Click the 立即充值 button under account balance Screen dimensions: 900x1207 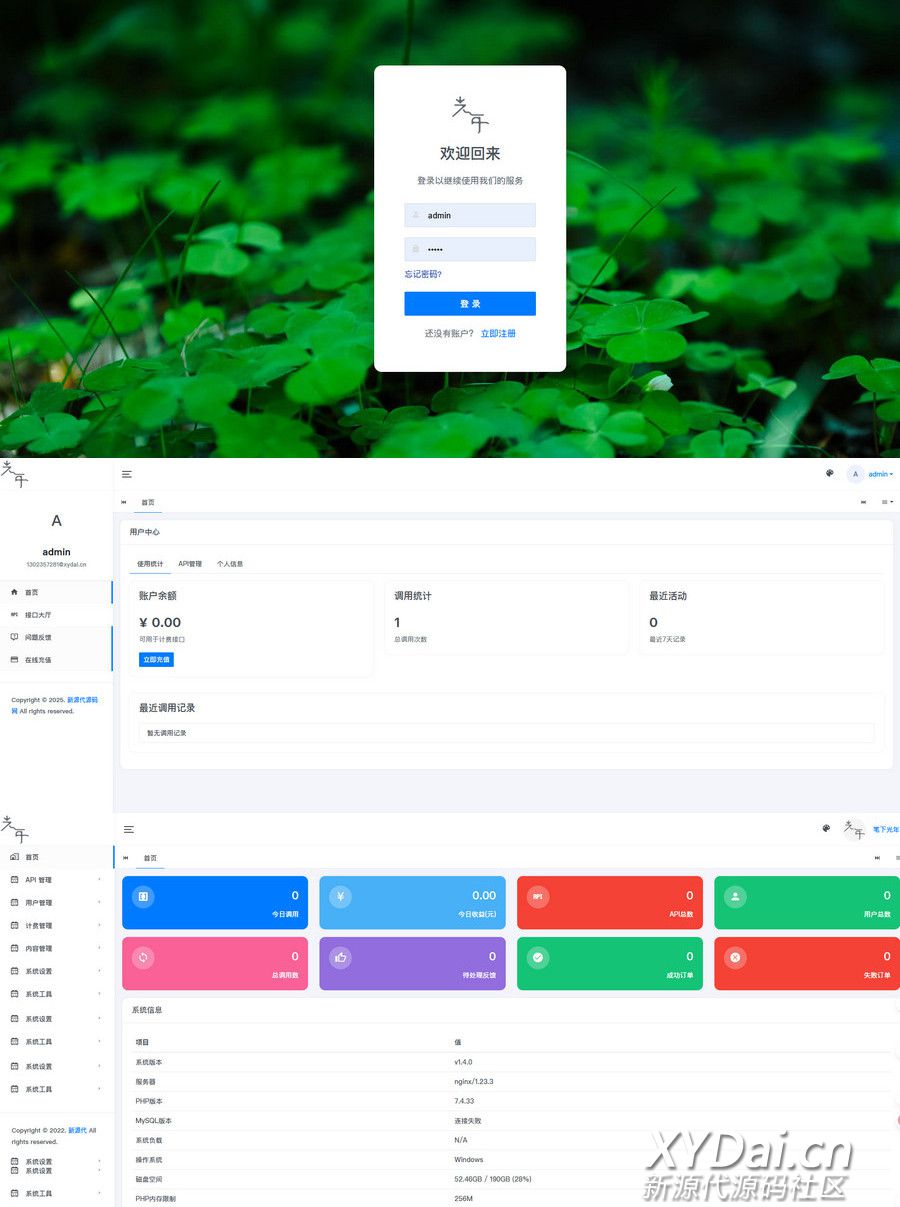[156, 660]
